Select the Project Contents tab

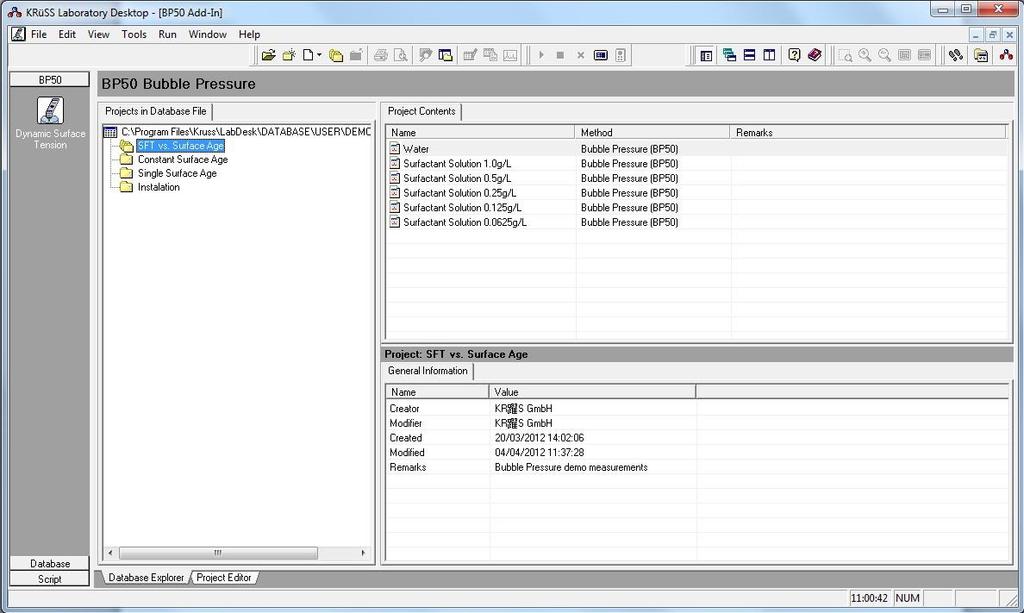(x=421, y=111)
